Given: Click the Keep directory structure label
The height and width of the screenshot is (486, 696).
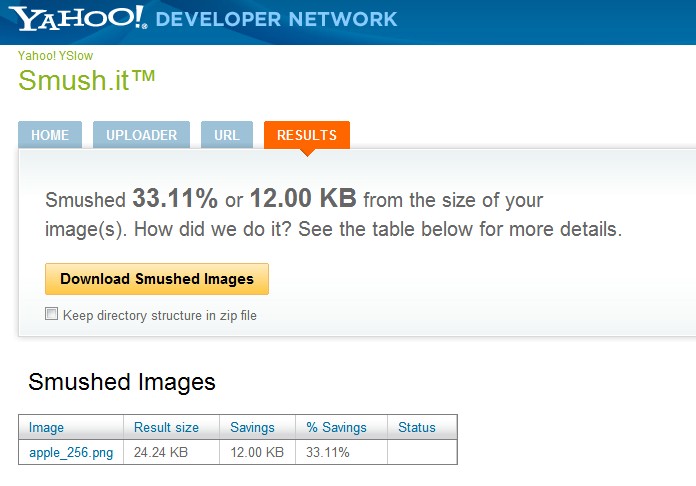Looking at the screenshot, I should (160, 316).
